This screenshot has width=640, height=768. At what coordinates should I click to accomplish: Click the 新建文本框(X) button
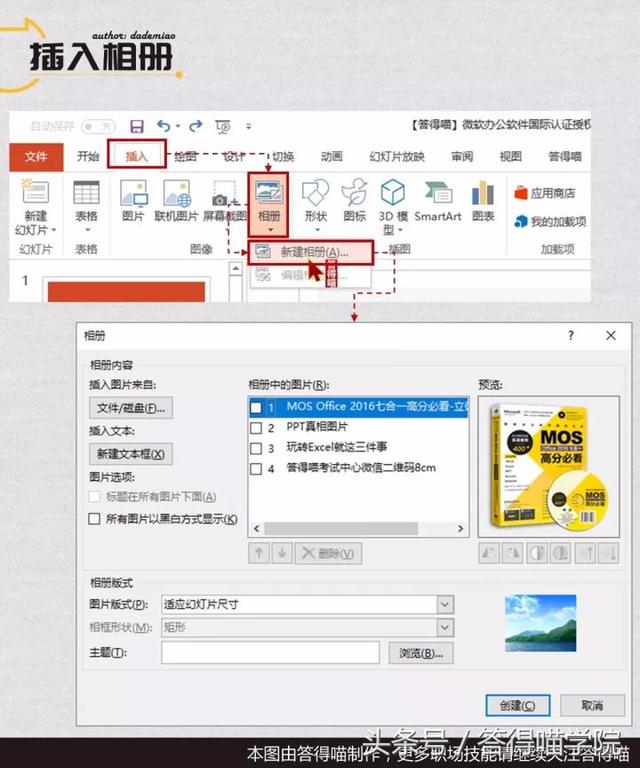pyautogui.click(x=131, y=454)
